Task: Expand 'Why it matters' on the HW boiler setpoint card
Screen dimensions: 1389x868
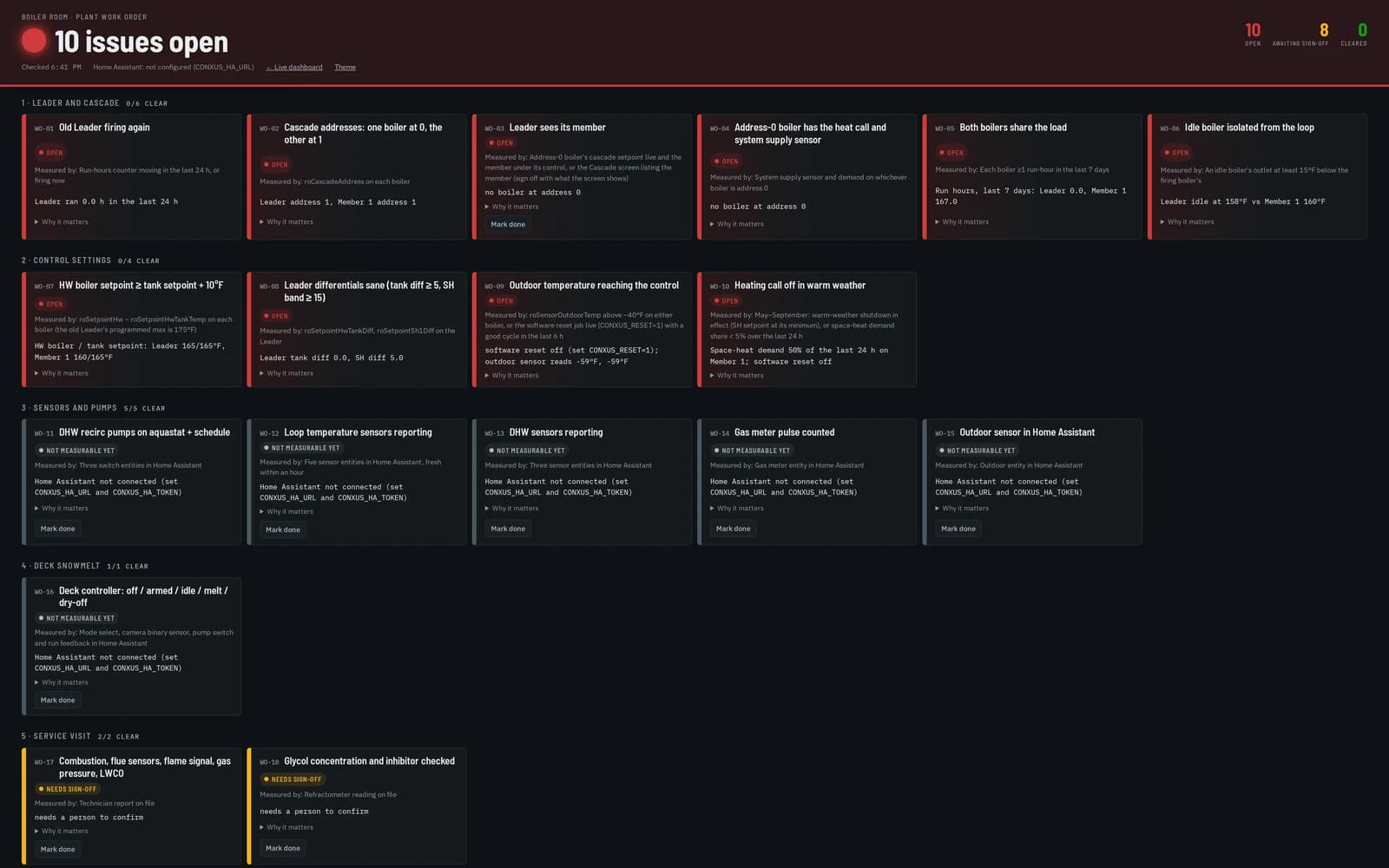Action: tap(62, 373)
